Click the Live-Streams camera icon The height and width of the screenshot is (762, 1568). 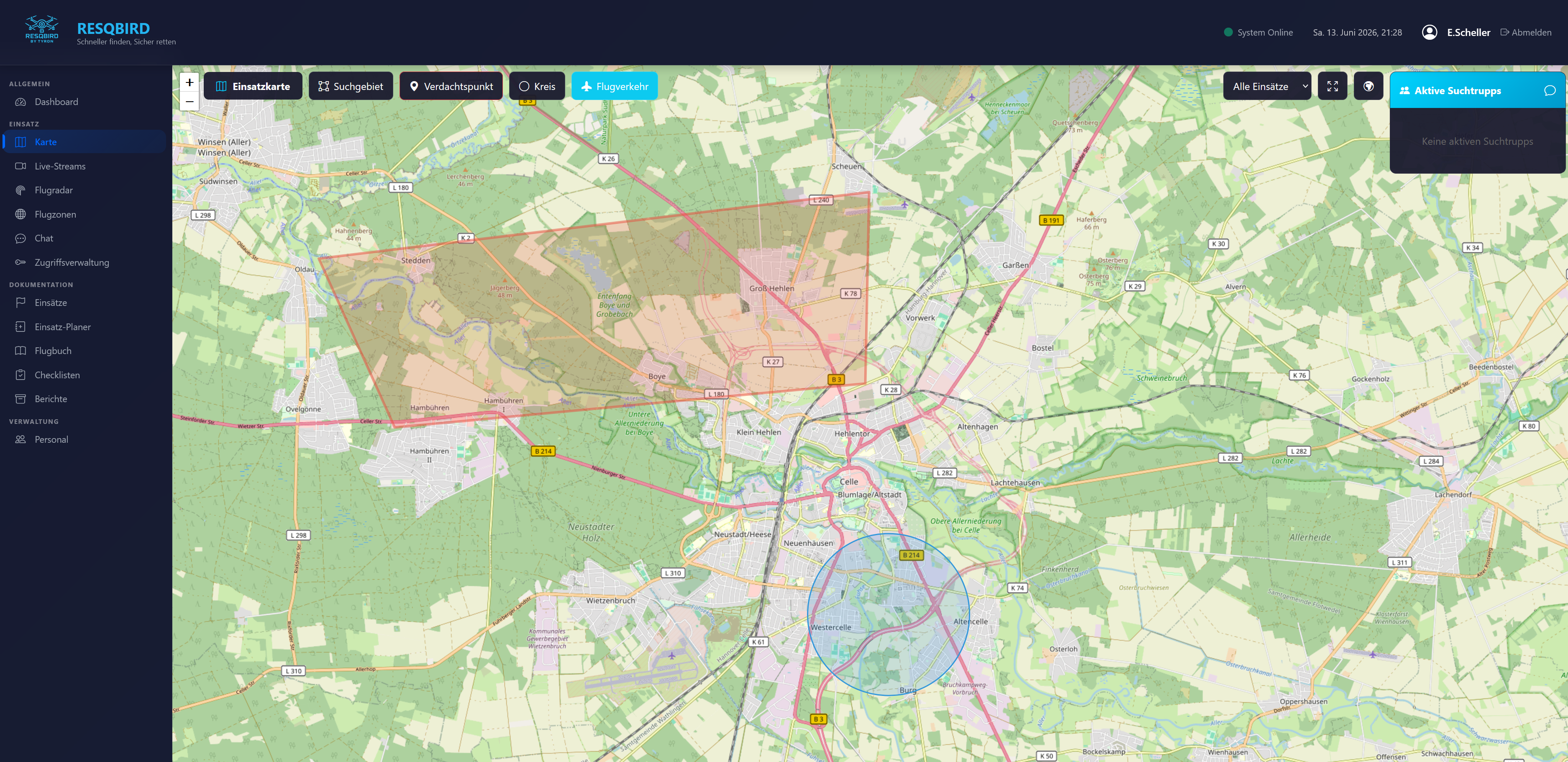click(20, 166)
